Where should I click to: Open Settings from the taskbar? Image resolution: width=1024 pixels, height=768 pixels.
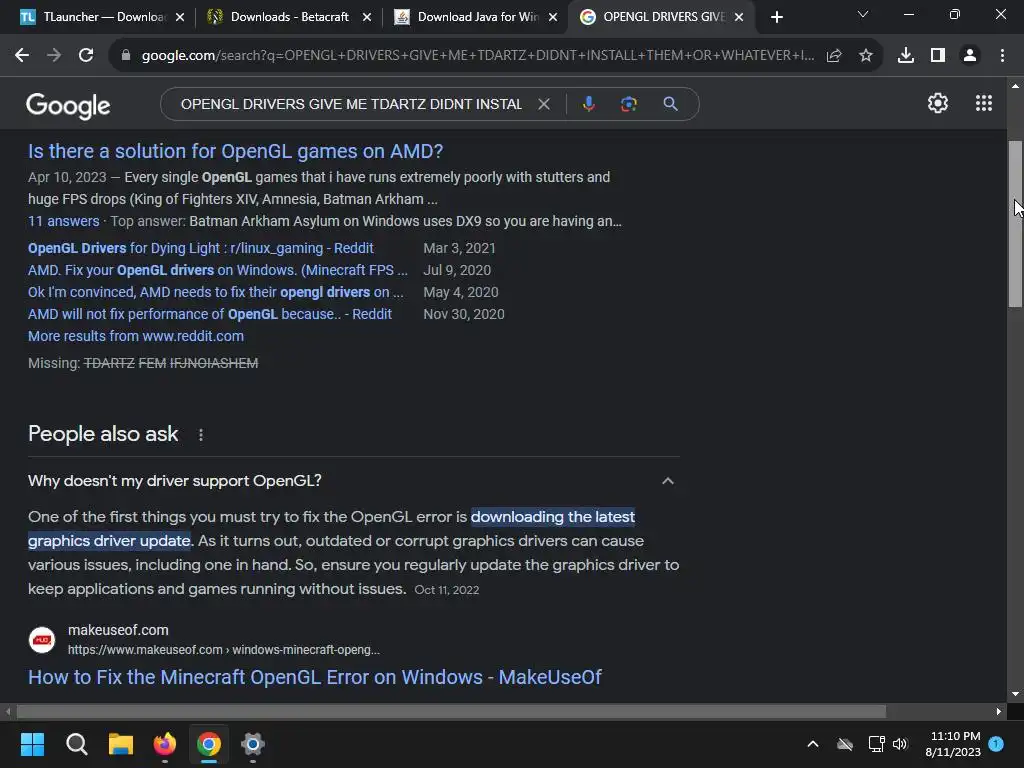click(x=253, y=744)
